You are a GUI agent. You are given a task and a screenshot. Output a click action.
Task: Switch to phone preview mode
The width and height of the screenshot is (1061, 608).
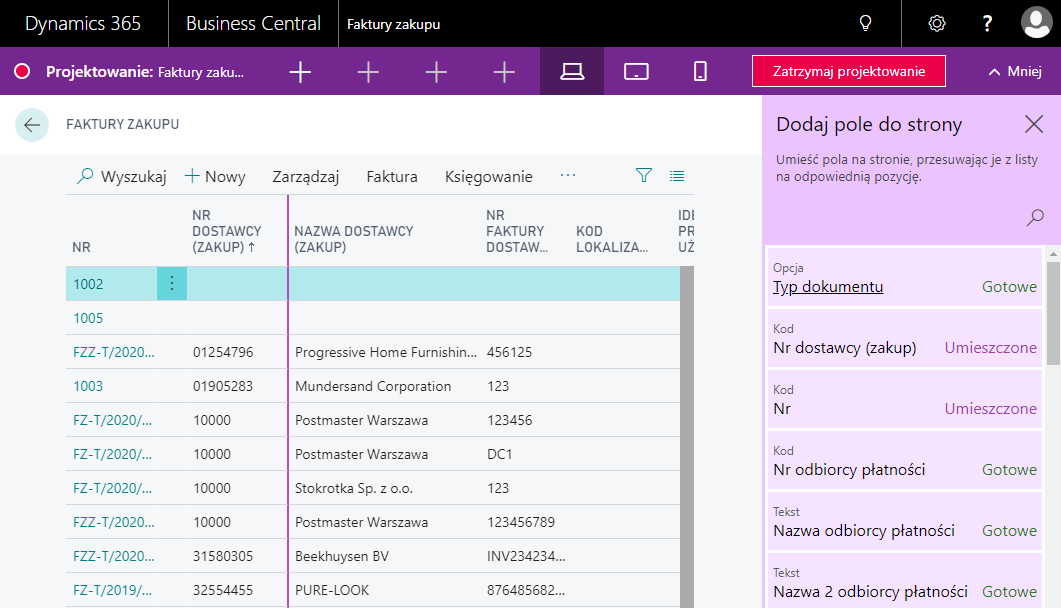tap(700, 71)
